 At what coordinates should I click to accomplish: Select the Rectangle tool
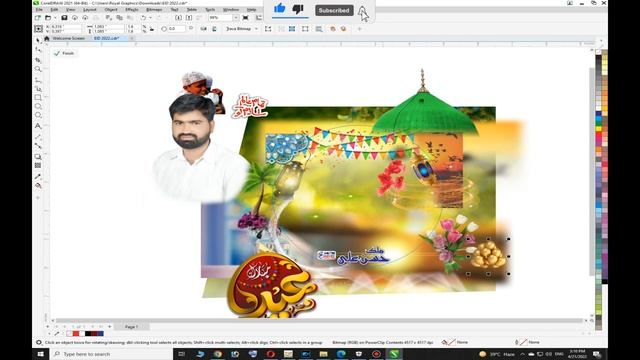(38, 98)
